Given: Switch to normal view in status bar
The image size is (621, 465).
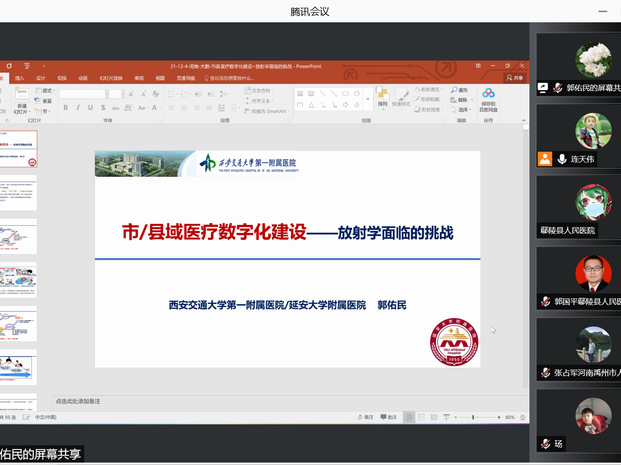Looking at the screenshot, I should click(x=410, y=417).
